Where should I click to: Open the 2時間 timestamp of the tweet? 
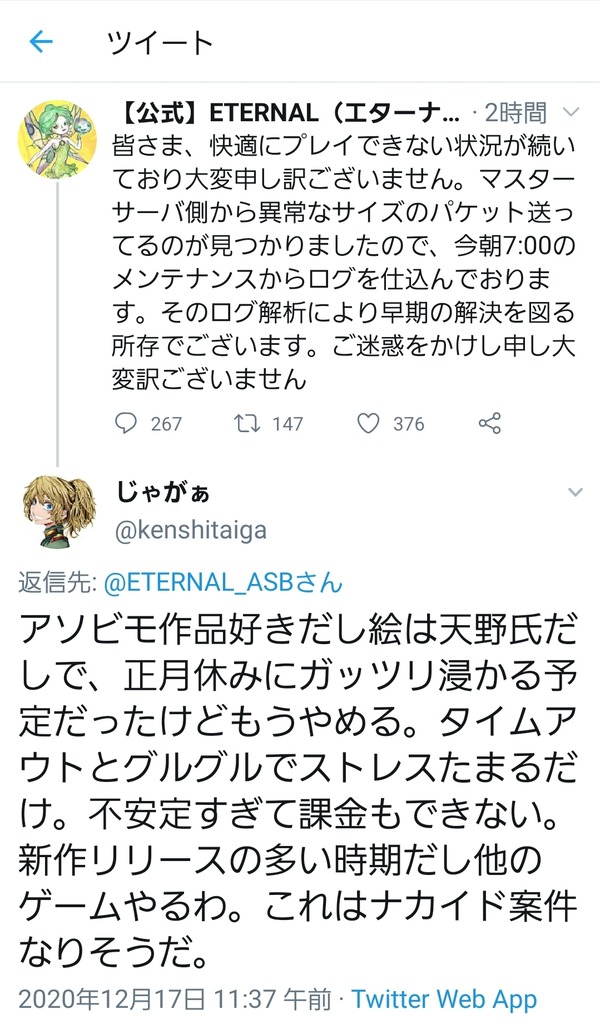[x=516, y=114]
